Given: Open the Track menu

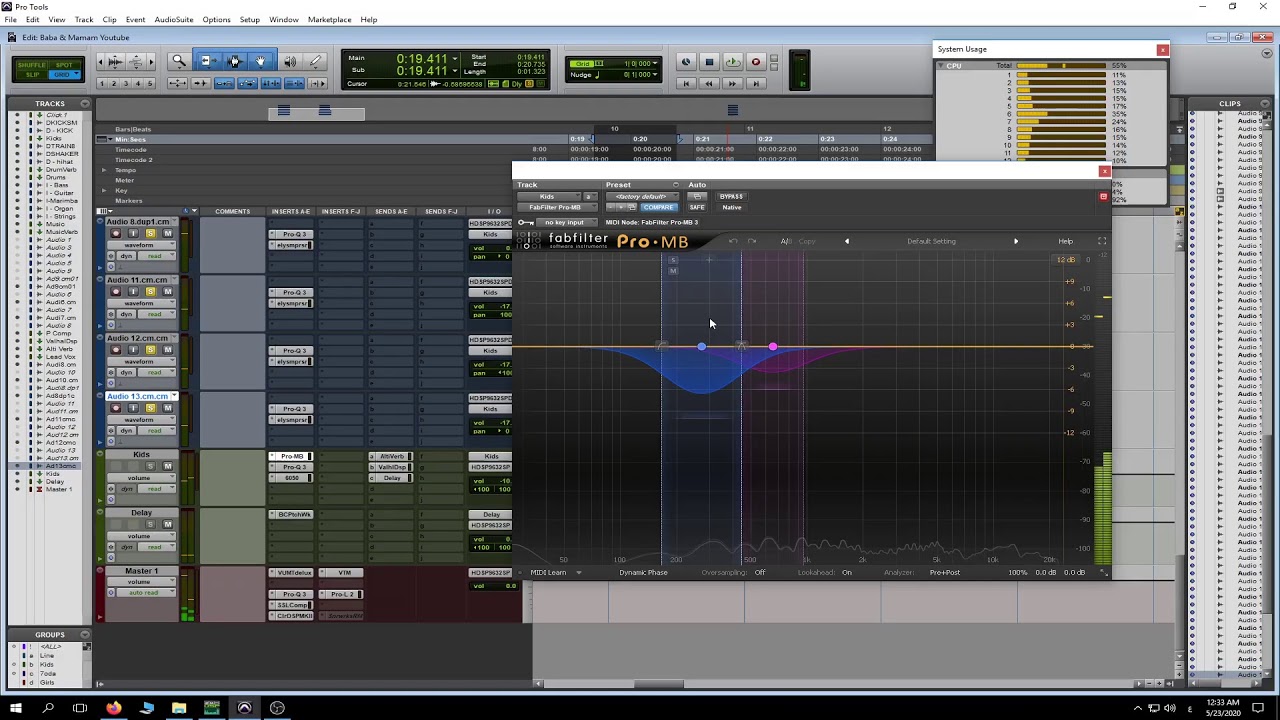Looking at the screenshot, I should pos(84,20).
